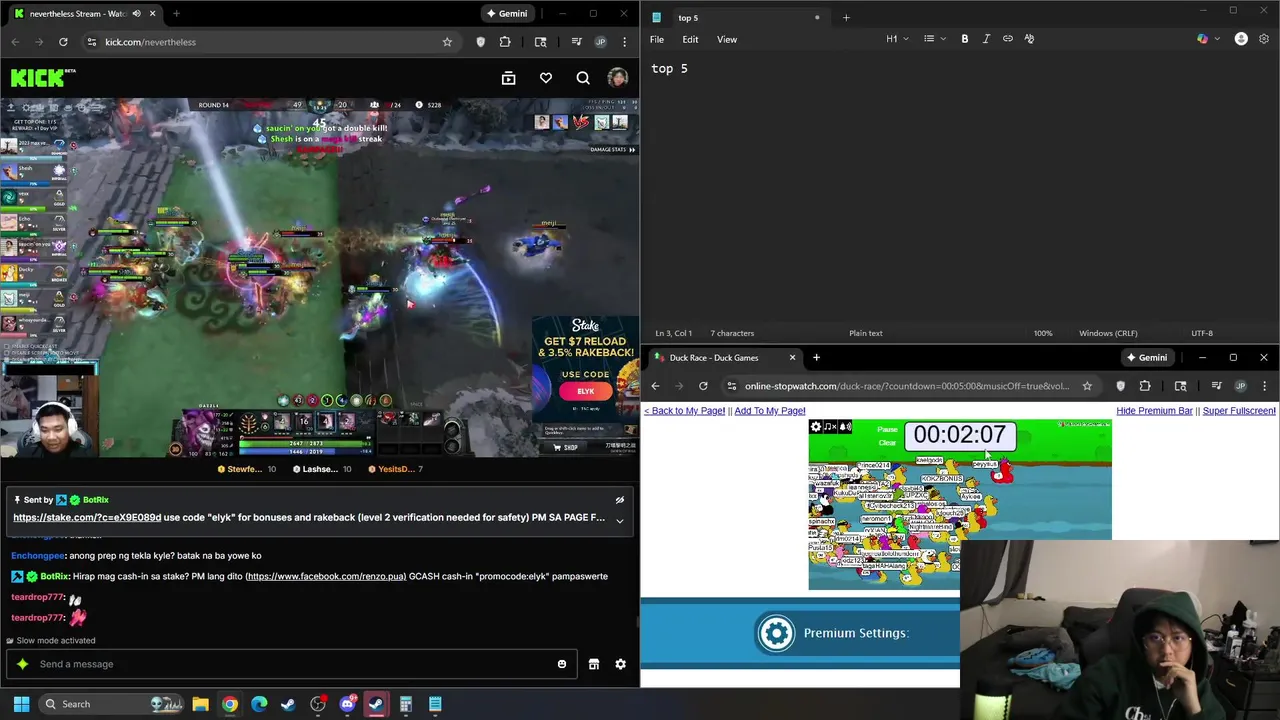
Task: Open Notepad settings gear
Action: tap(1264, 39)
